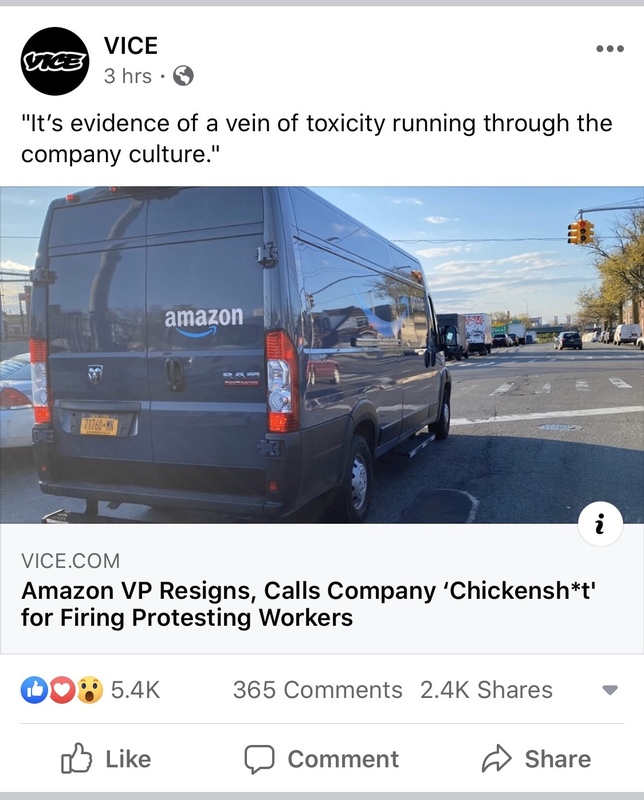Tap the Comment speech bubble icon

259,759
